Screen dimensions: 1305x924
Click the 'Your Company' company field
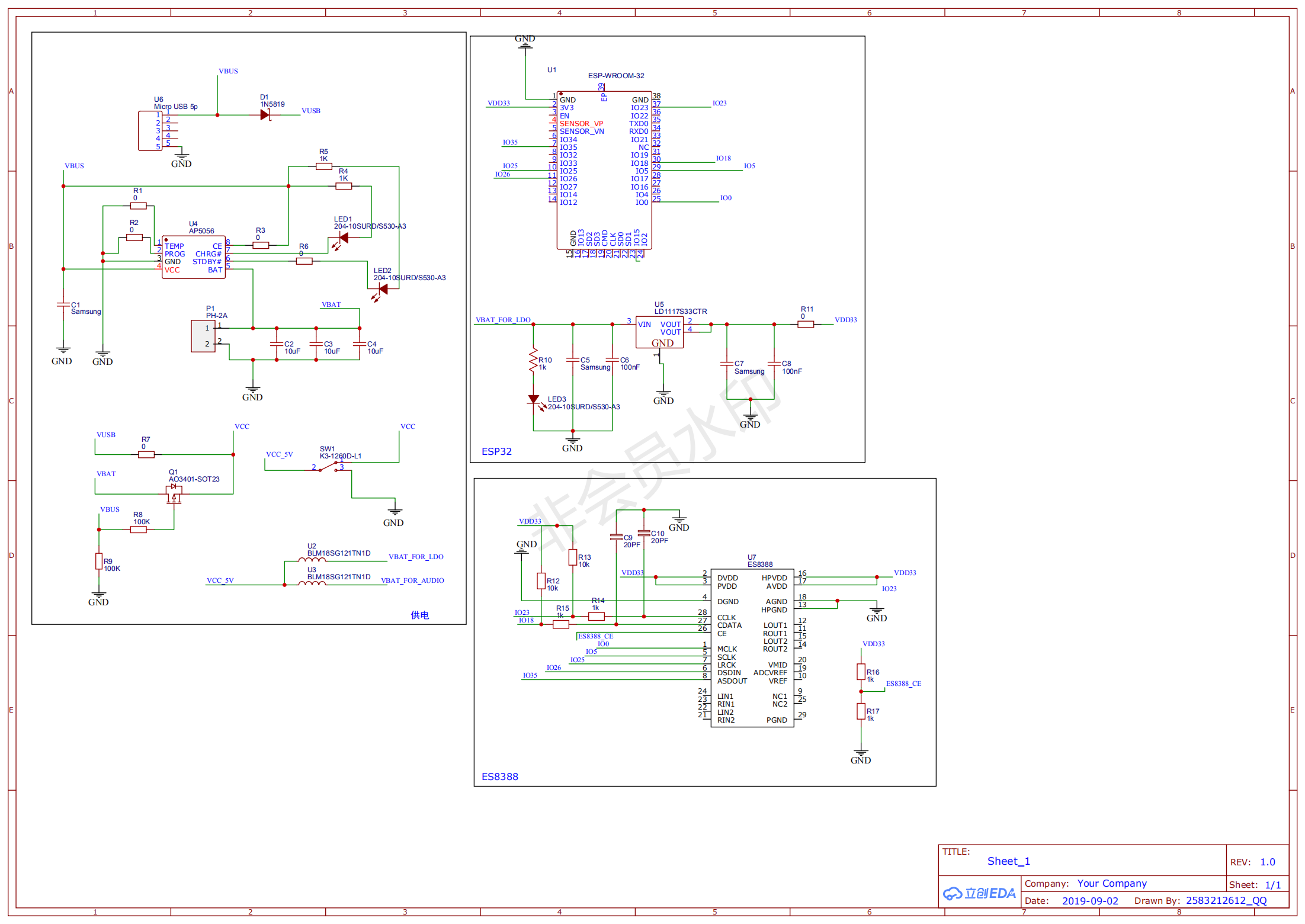1112,884
